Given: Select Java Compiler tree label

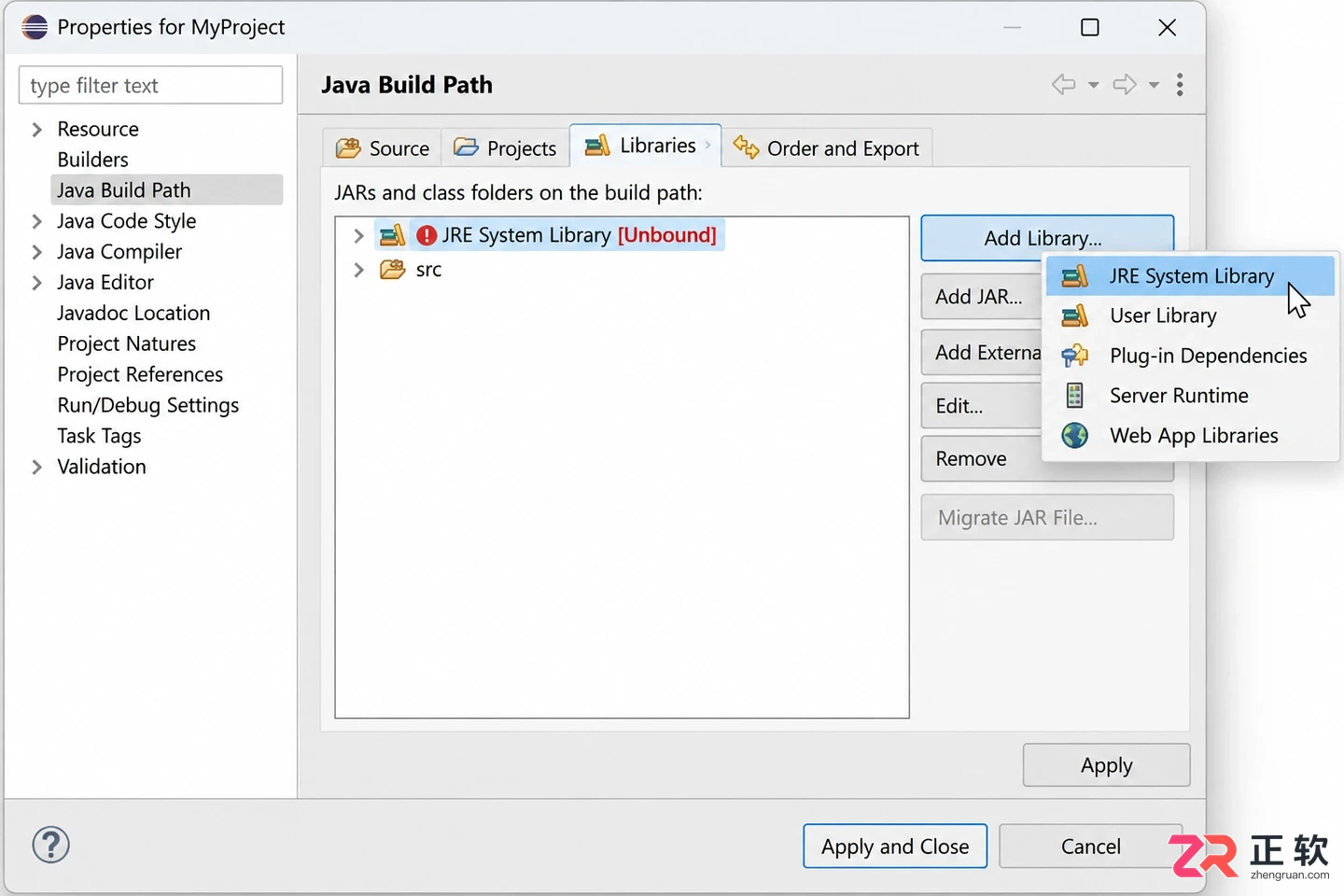Looking at the screenshot, I should (x=119, y=252).
